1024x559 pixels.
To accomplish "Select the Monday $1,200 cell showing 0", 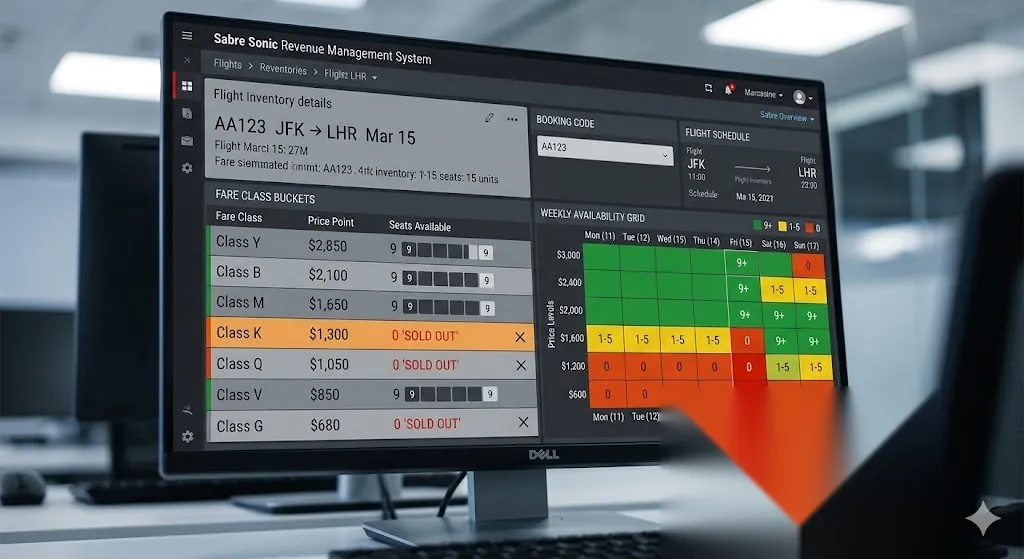I will click(606, 366).
